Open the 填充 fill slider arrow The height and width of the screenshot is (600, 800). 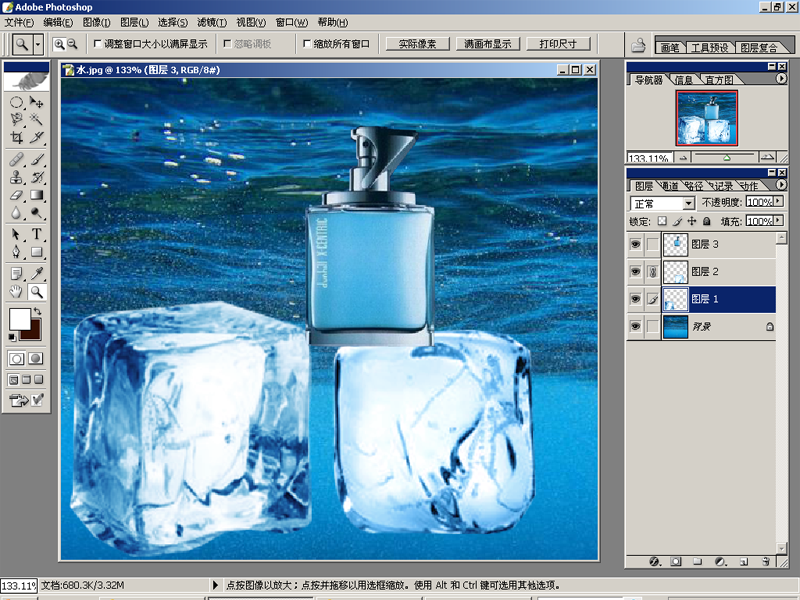coord(779,220)
